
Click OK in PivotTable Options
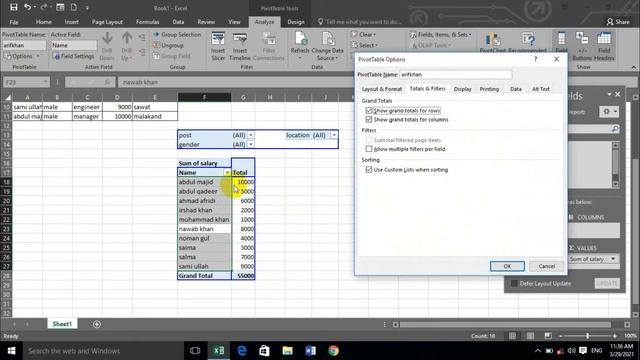(507, 266)
